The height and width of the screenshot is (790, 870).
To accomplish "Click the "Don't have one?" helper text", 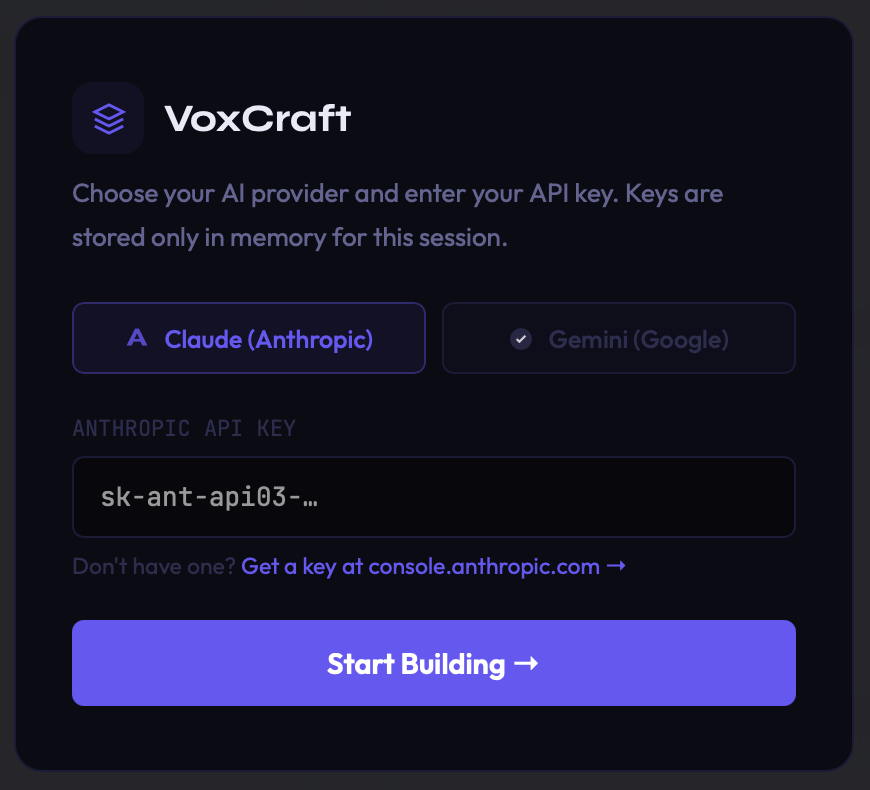I will tap(154, 566).
